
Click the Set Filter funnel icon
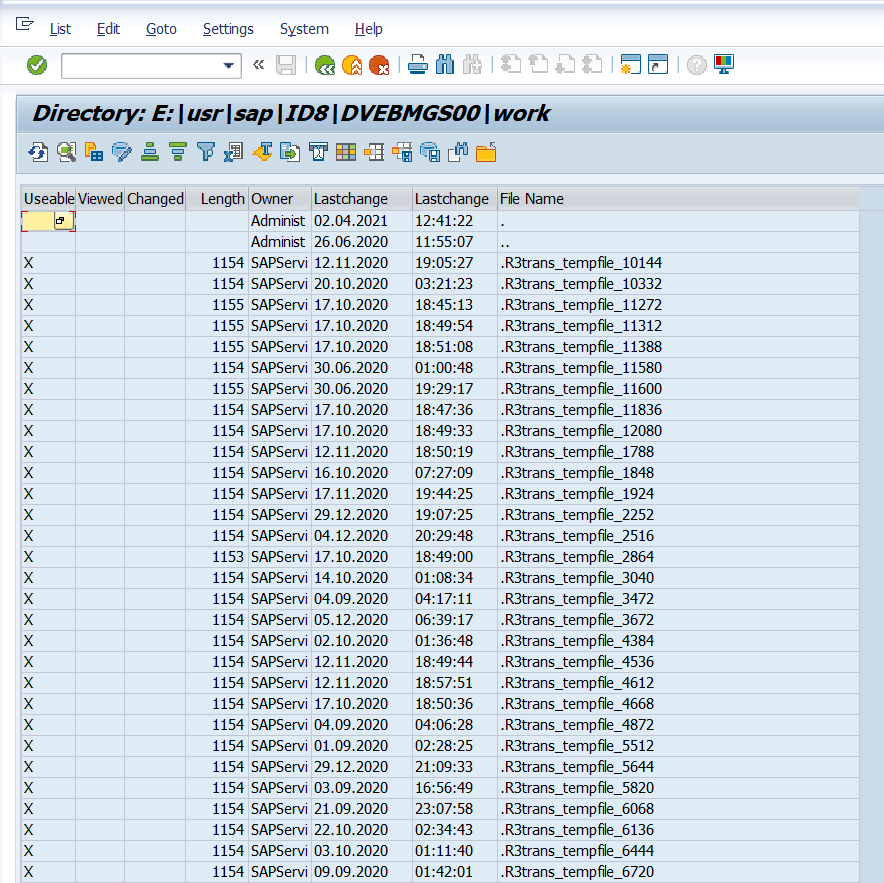(206, 152)
